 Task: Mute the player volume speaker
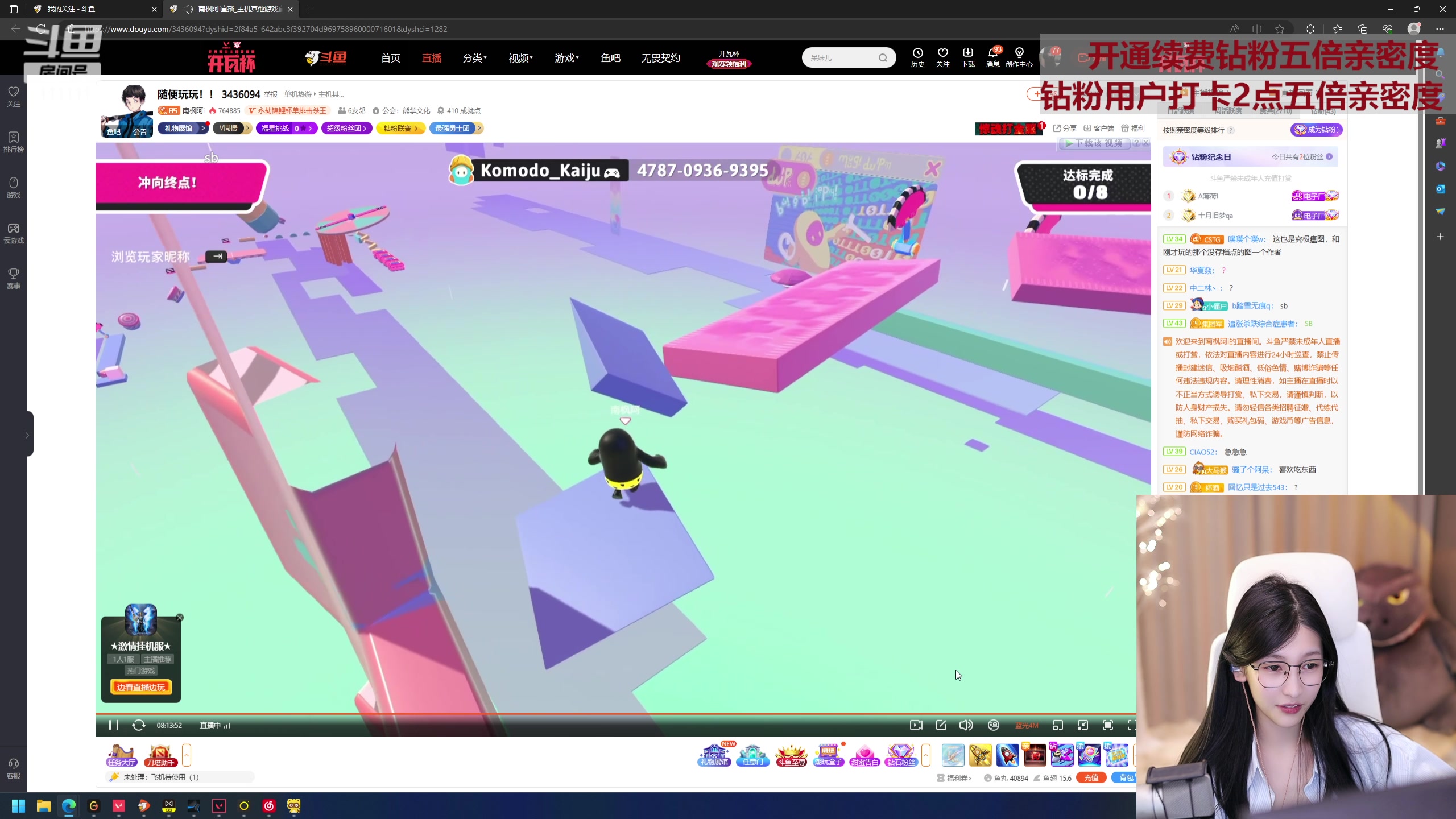[x=965, y=725]
